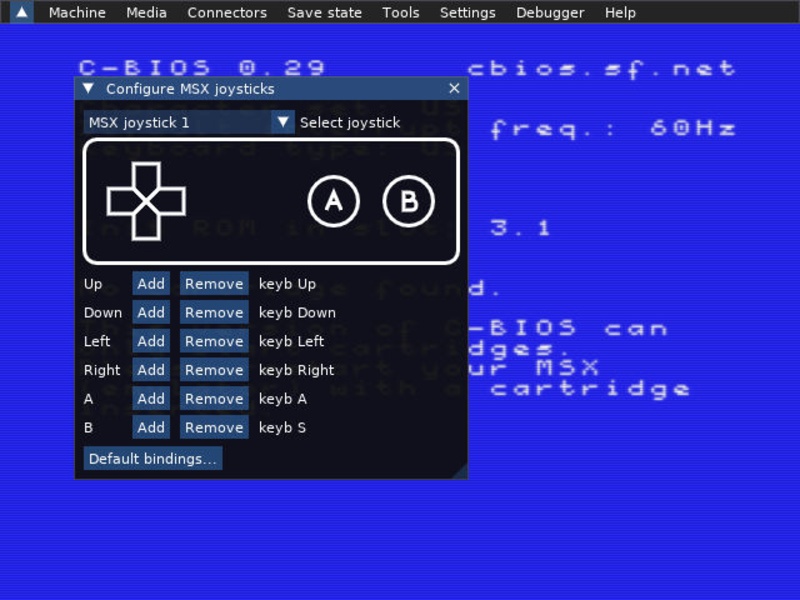Viewport: 800px width, 600px height.
Task: Remove the binding in the B row
Action: pos(214,427)
